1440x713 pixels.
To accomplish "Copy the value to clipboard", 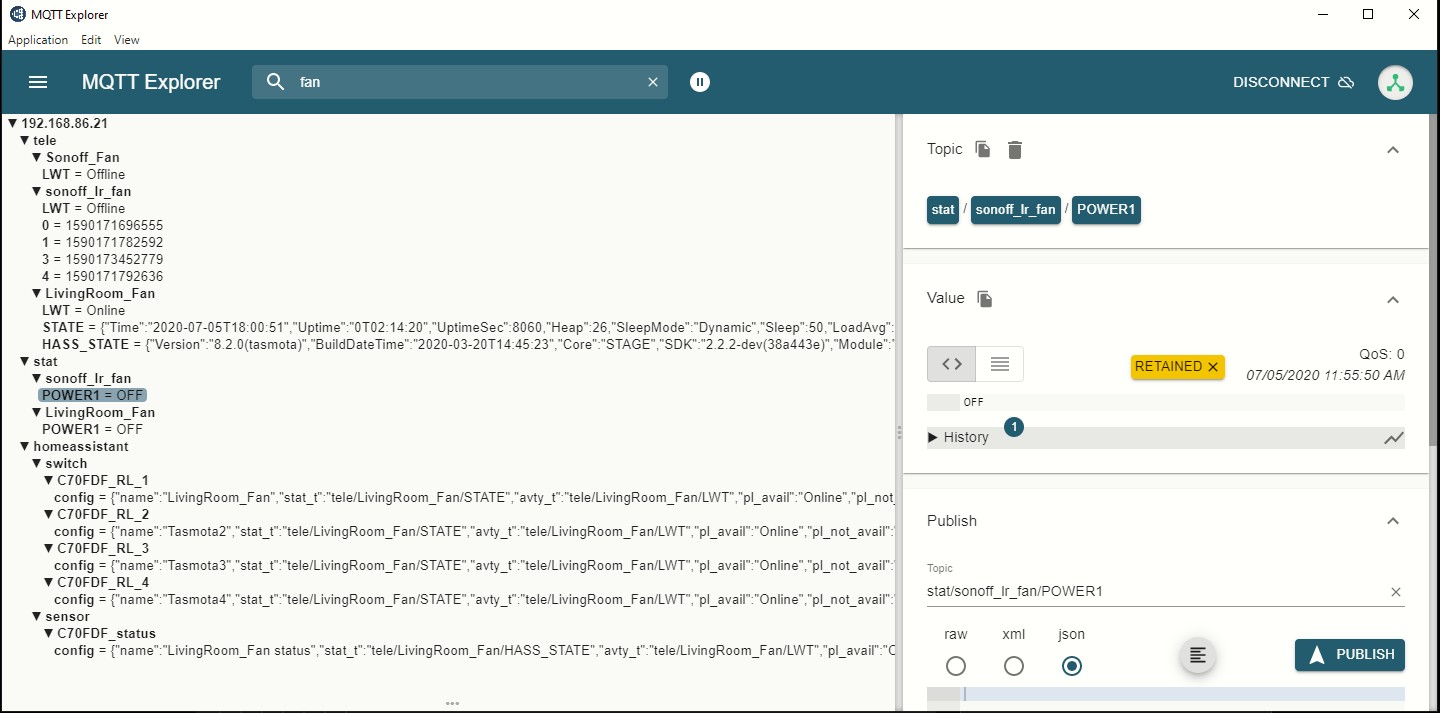I will 985,299.
